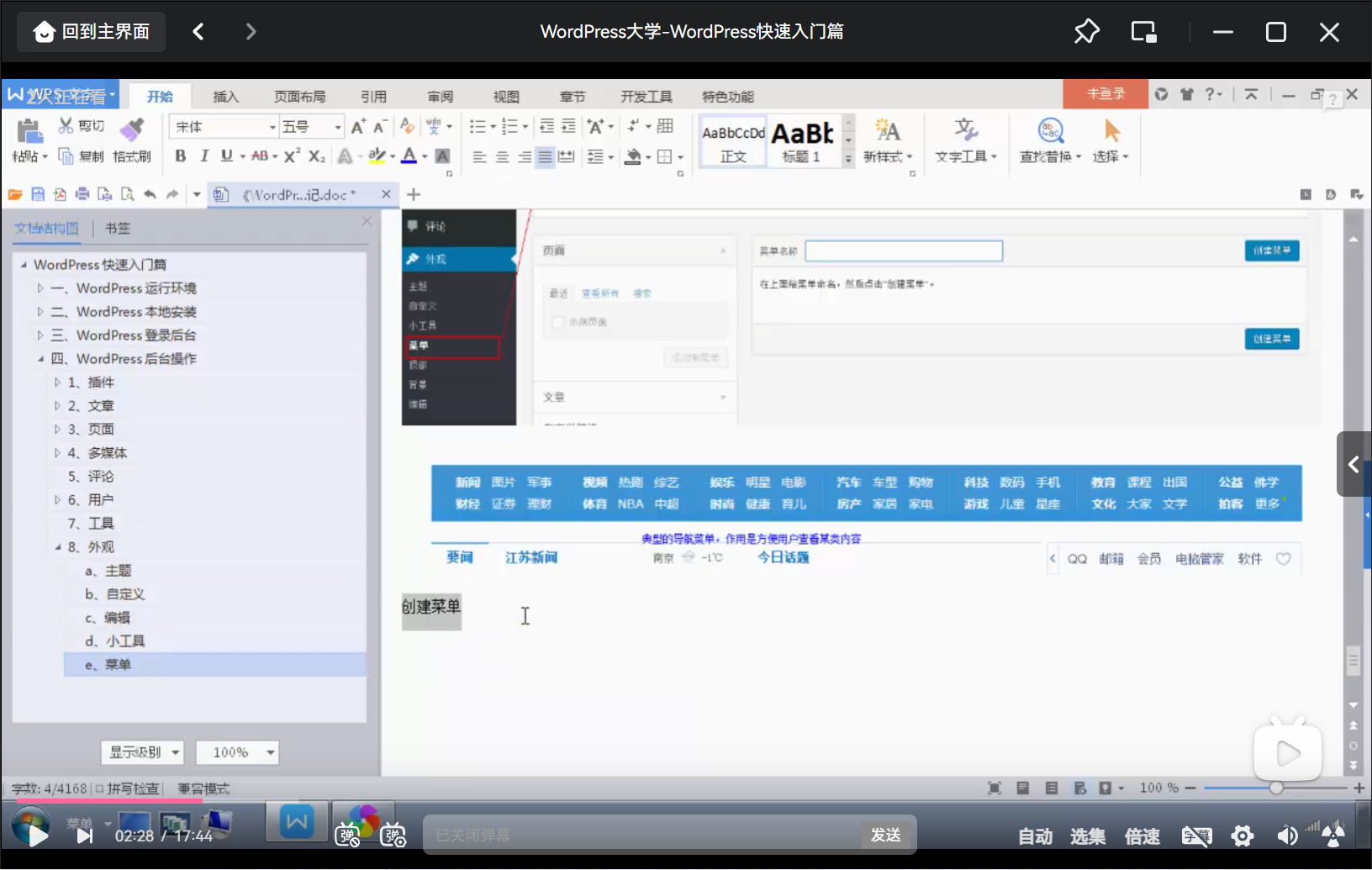1372x870 pixels.
Task: Open the video settings gear
Action: pyautogui.click(x=1242, y=836)
